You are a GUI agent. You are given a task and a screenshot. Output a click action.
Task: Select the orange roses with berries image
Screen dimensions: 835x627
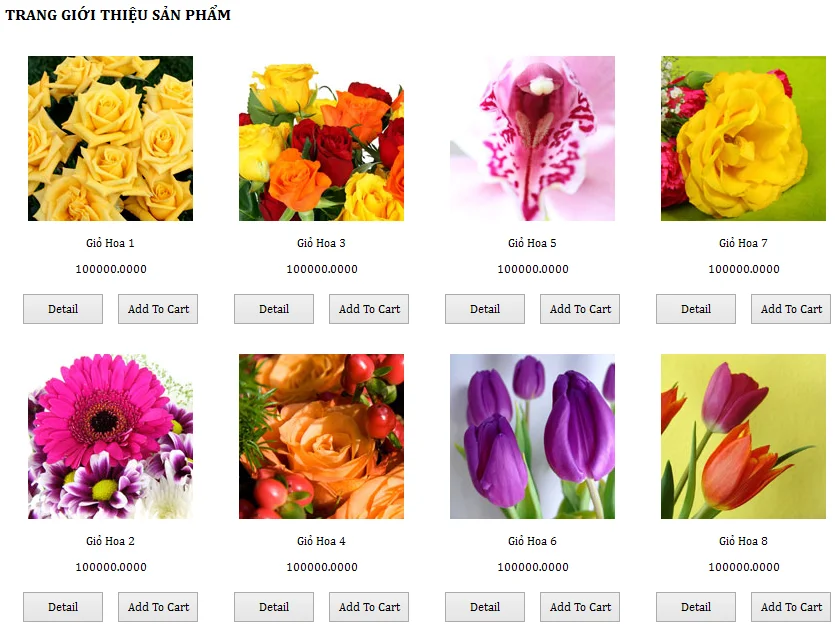(x=321, y=436)
